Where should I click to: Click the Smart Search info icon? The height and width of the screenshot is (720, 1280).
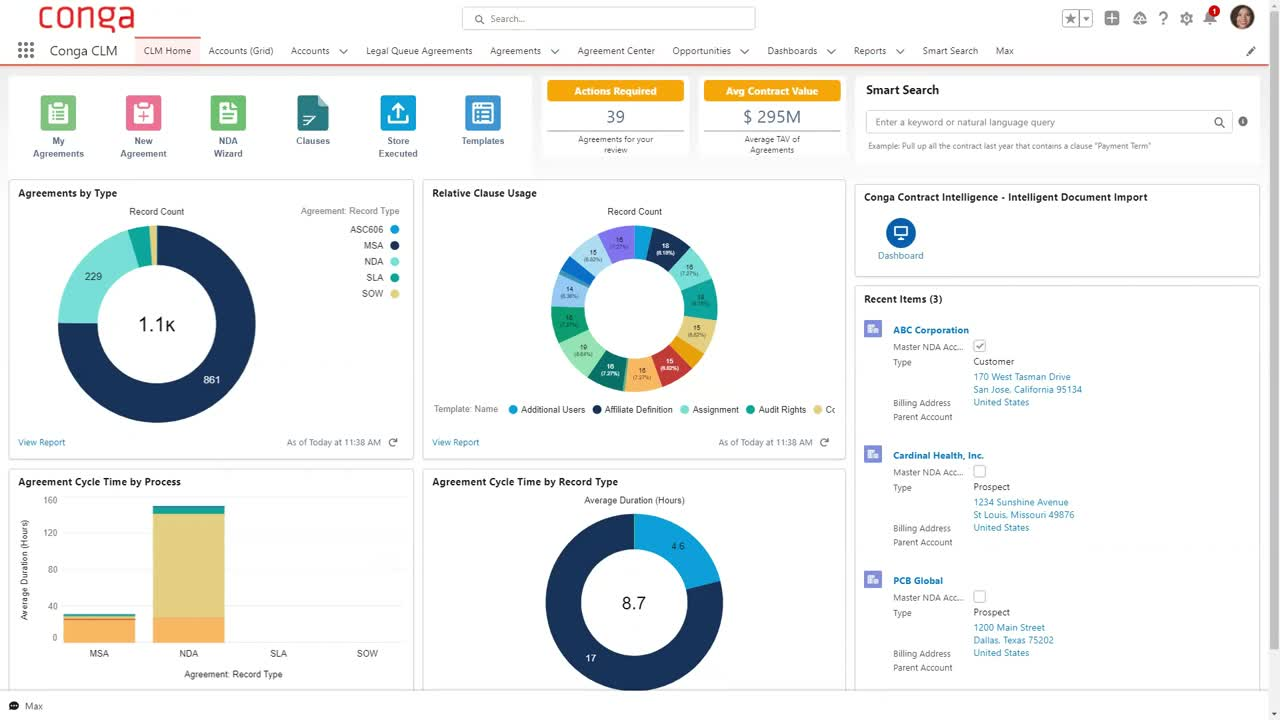(x=1243, y=122)
